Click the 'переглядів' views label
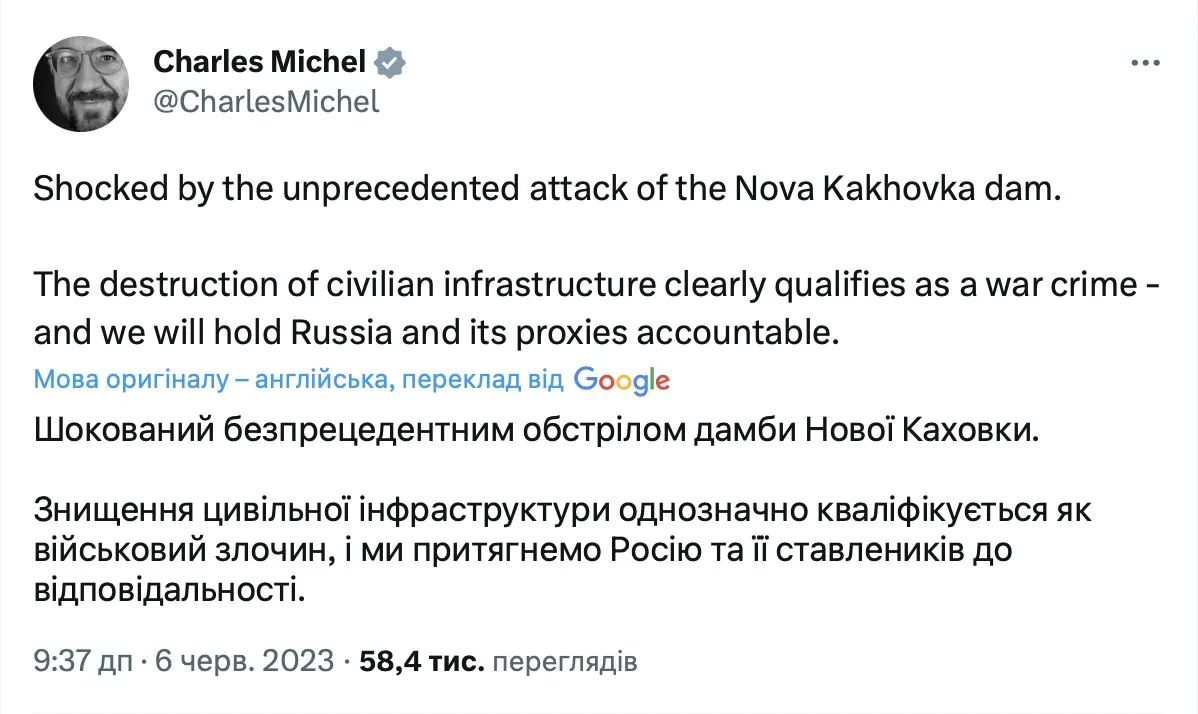Image resolution: width=1198 pixels, height=714 pixels. click(565, 661)
